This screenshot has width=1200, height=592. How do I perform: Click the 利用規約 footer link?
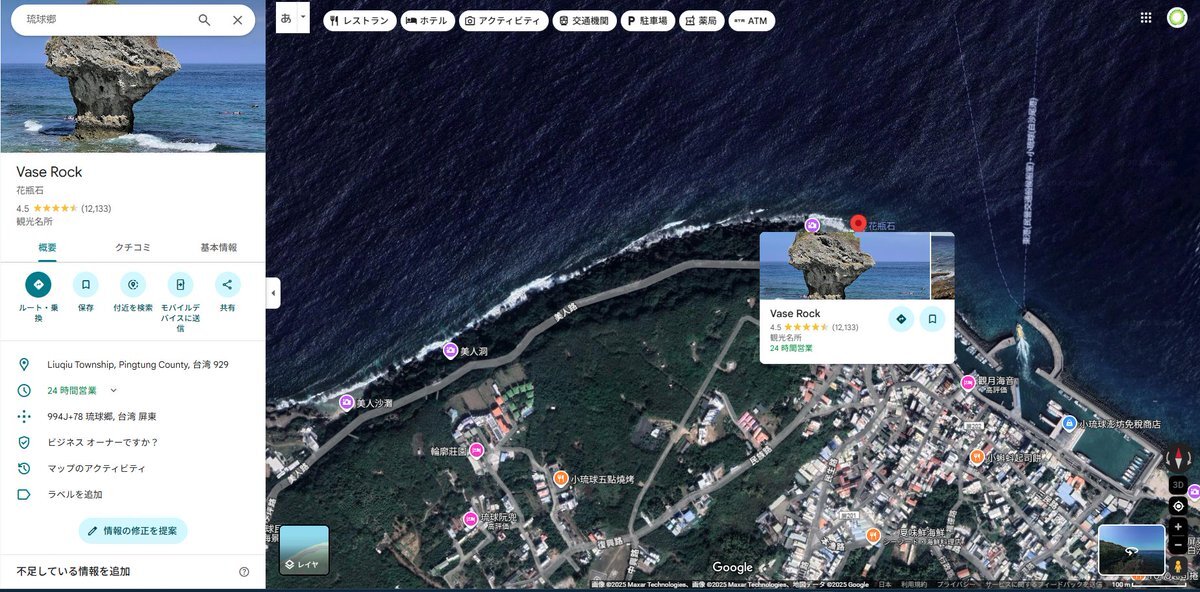914,584
